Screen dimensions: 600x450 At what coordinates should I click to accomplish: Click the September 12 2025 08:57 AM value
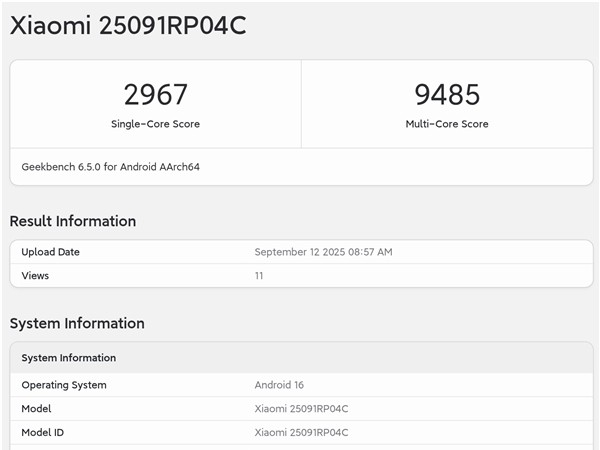coord(324,252)
